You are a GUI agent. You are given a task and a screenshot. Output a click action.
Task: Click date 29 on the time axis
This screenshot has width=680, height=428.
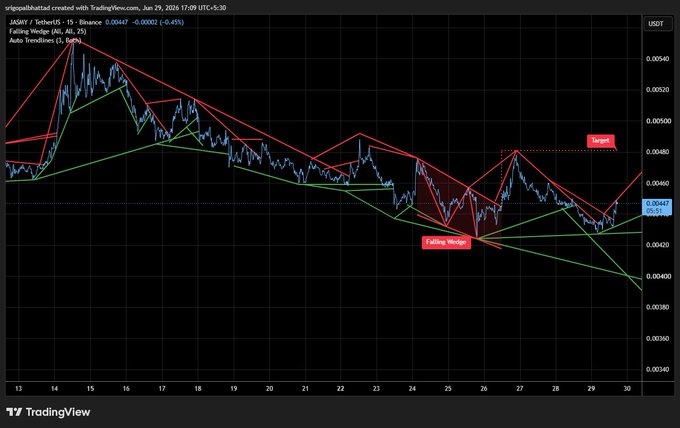click(x=591, y=389)
